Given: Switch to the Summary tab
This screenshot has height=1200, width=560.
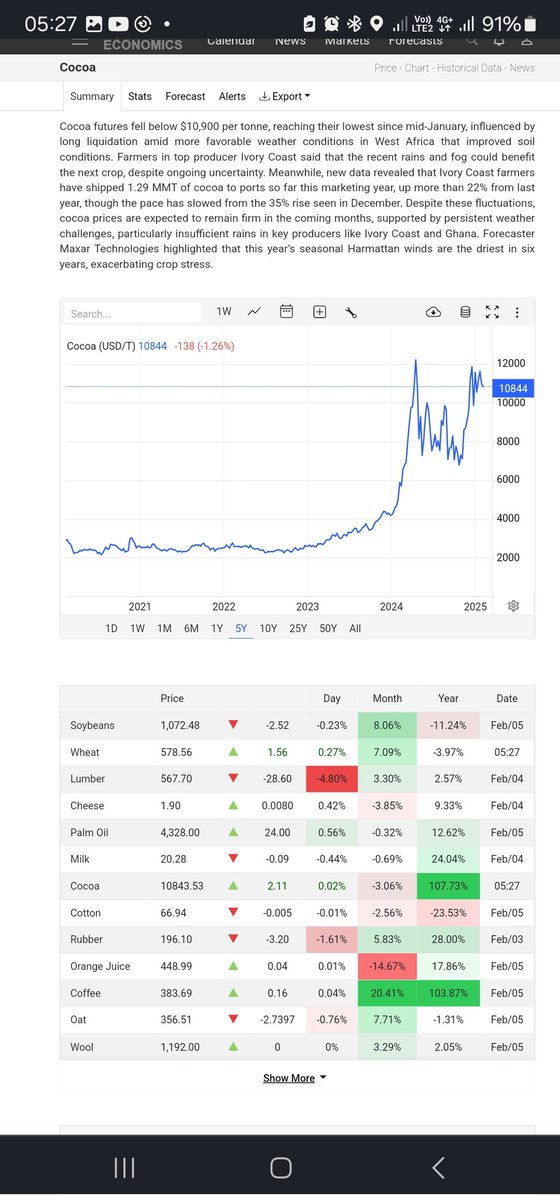Looking at the screenshot, I should (91, 97).
